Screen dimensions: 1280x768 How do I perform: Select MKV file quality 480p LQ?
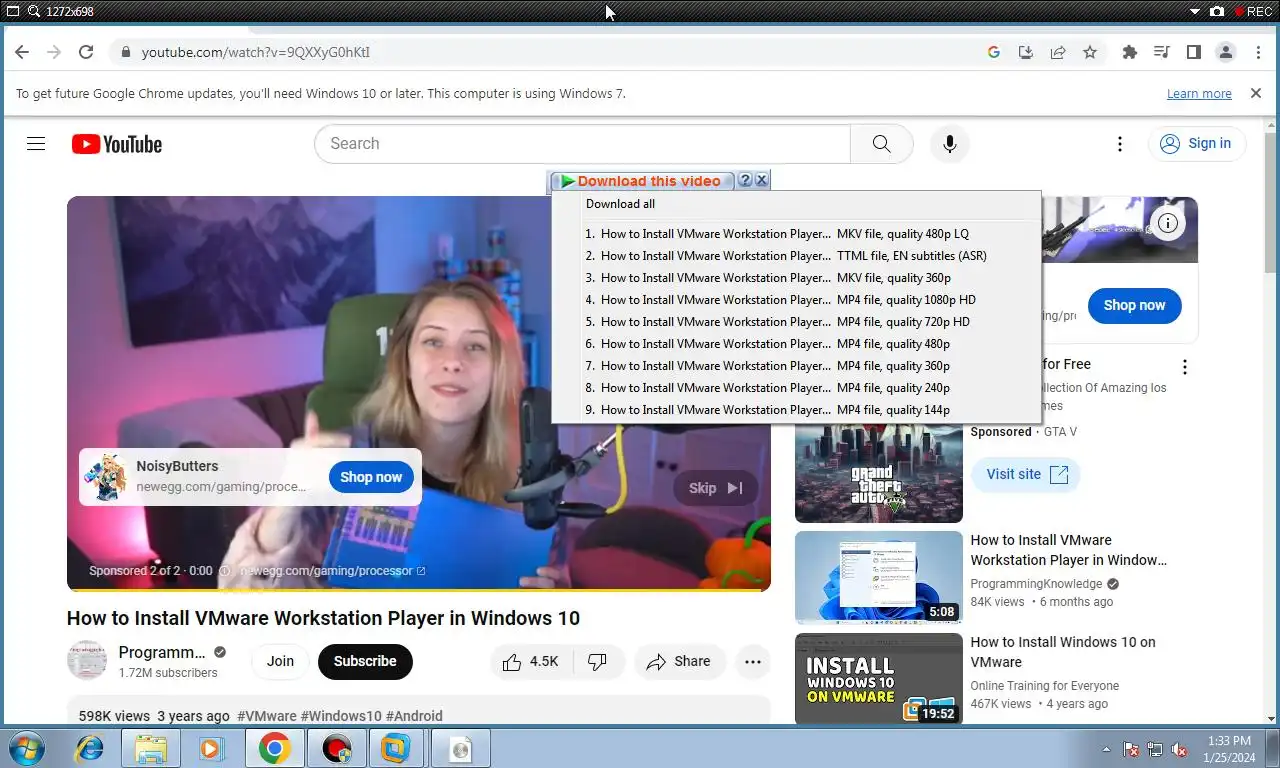pyautogui.click(x=796, y=234)
